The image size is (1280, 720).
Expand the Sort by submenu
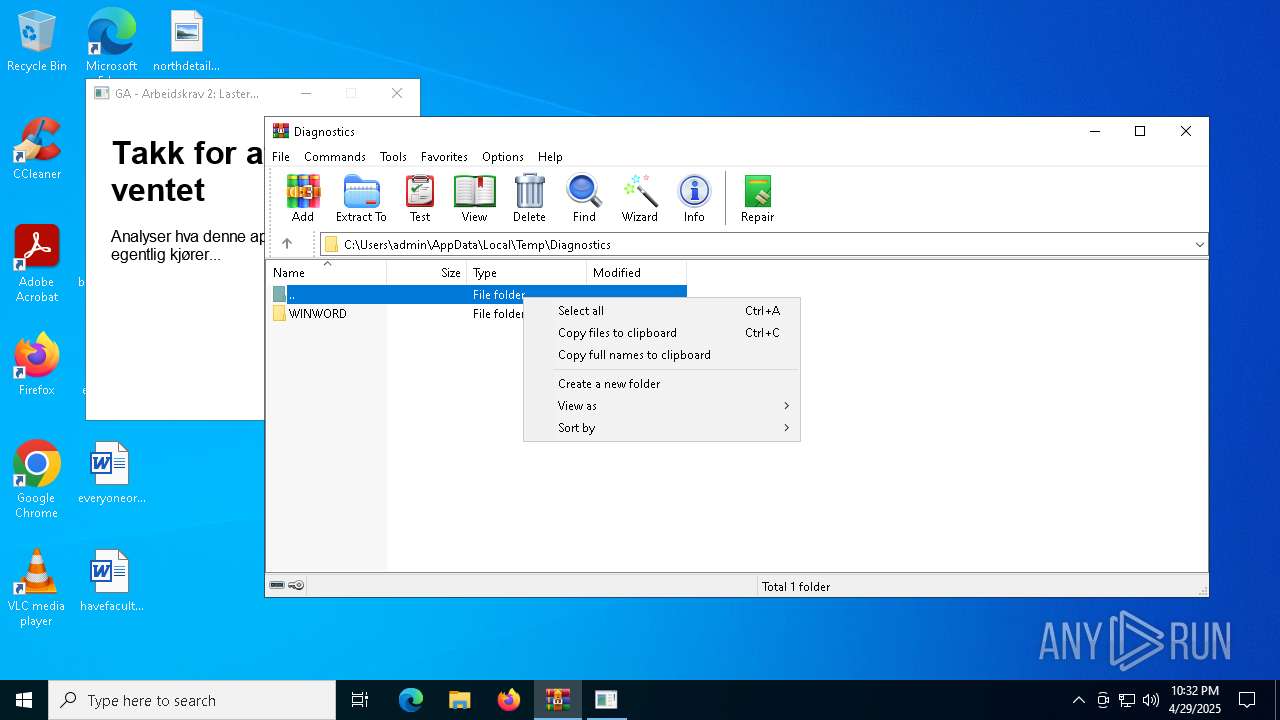tap(662, 428)
